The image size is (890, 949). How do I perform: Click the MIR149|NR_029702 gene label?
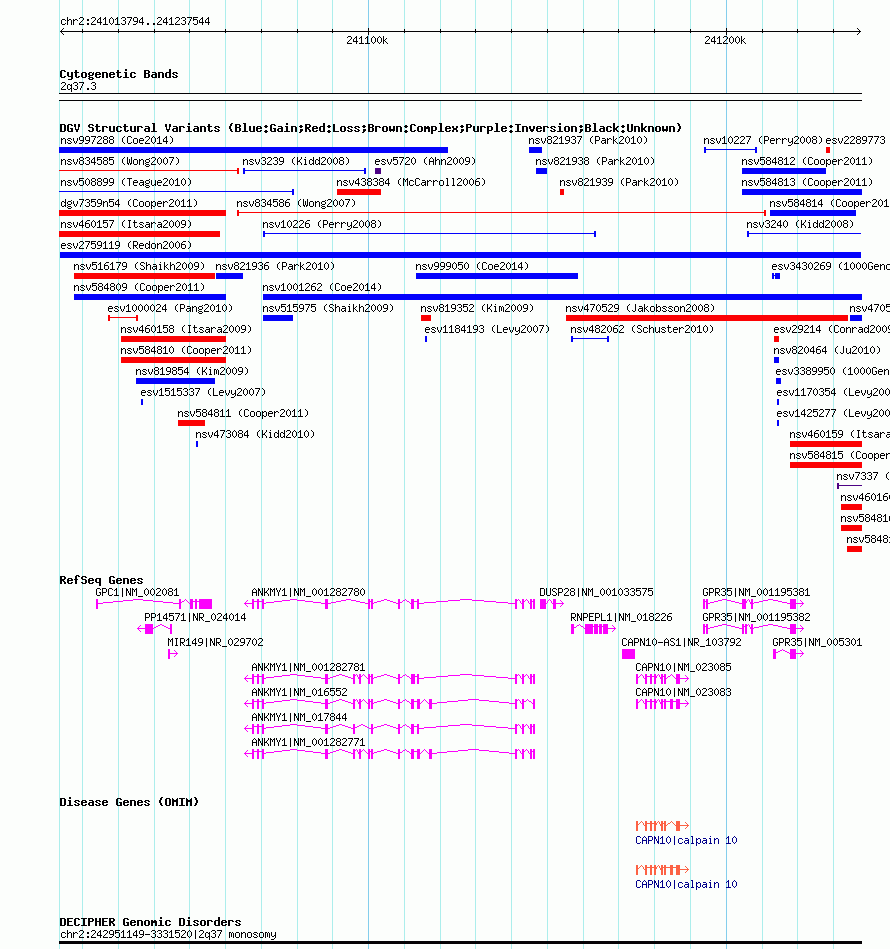(x=215, y=642)
